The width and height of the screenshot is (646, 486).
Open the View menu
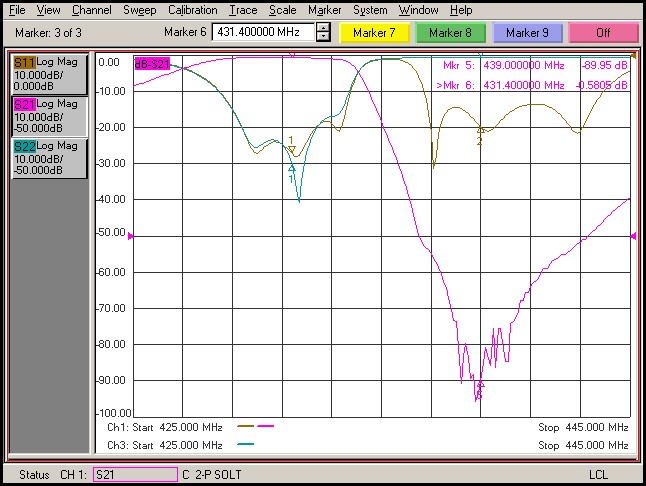[x=48, y=10]
